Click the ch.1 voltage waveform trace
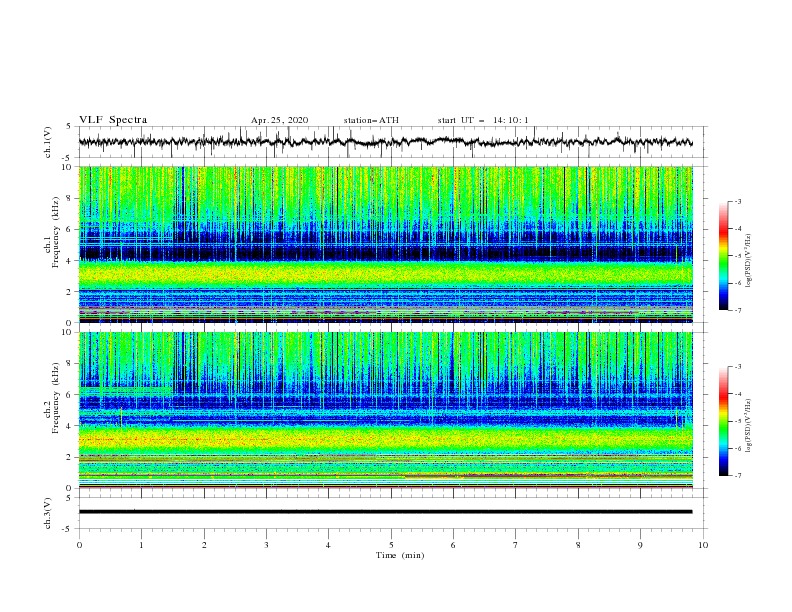 [385, 142]
